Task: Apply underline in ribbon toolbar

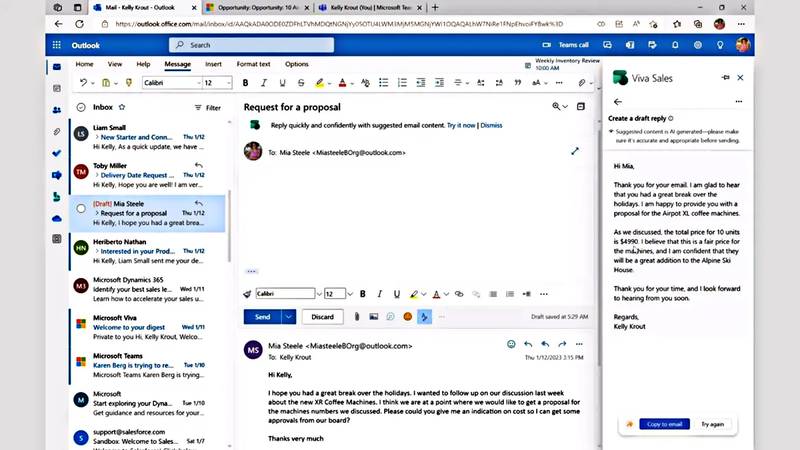Action: point(282,83)
